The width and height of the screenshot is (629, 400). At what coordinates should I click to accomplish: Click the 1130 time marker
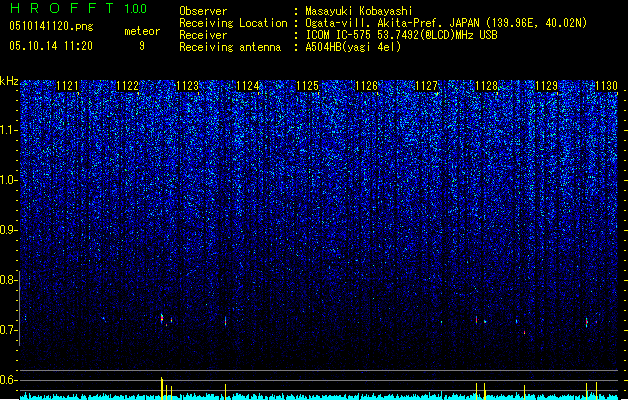[x=606, y=86]
